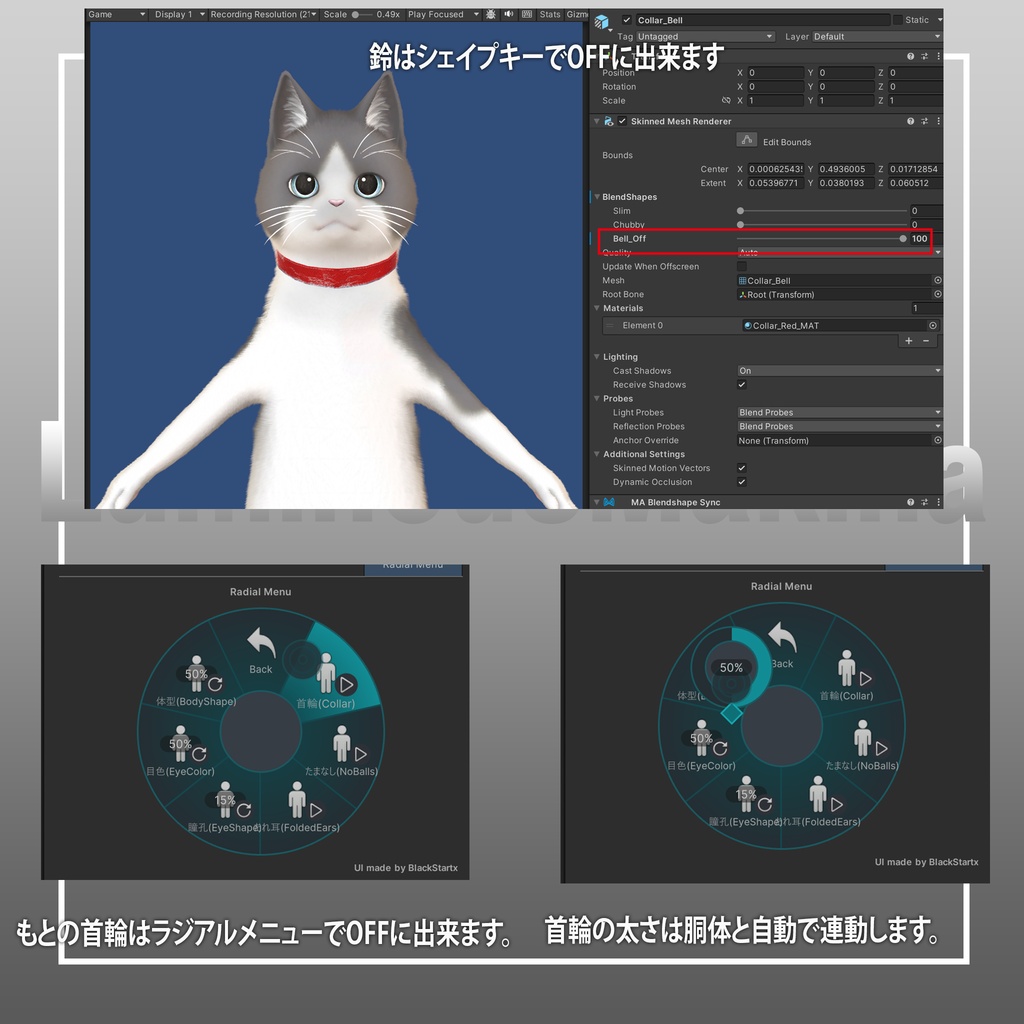Open the Cast Shadows On dropdown

(840, 370)
